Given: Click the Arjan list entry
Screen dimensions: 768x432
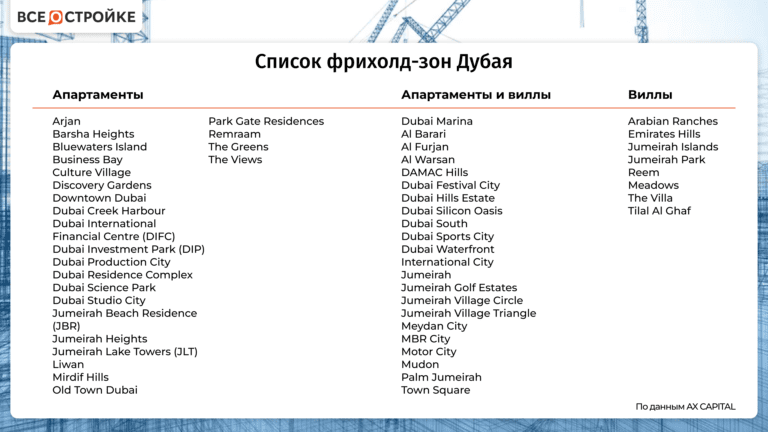Looking at the screenshot, I should click(x=67, y=121).
